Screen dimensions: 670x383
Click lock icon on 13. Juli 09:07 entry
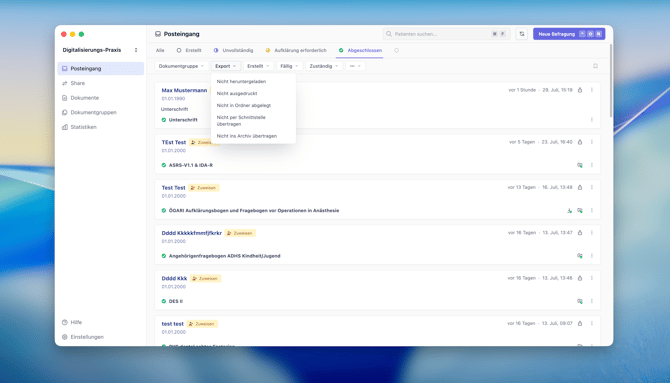point(580,323)
